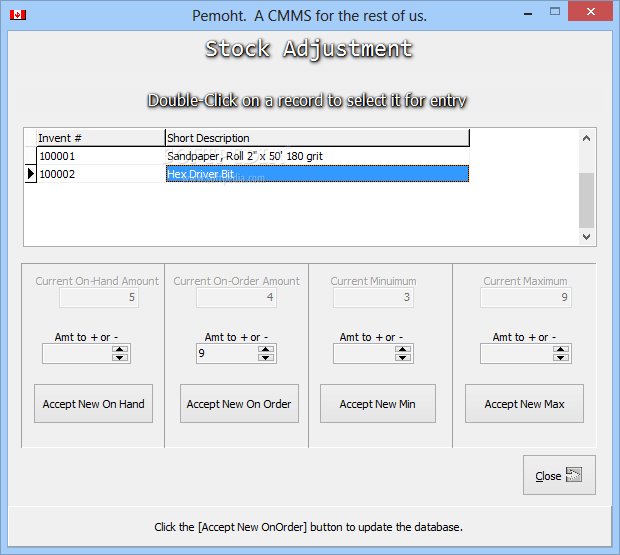Decrease the On-Hand adjustment amount spinner
The image size is (620, 555).
(x=119, y=358)
